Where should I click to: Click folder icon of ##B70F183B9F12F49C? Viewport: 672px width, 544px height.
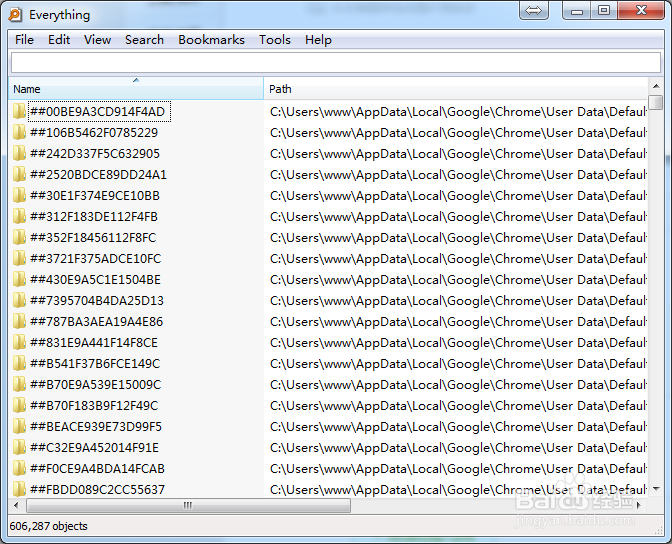(19, 406)
